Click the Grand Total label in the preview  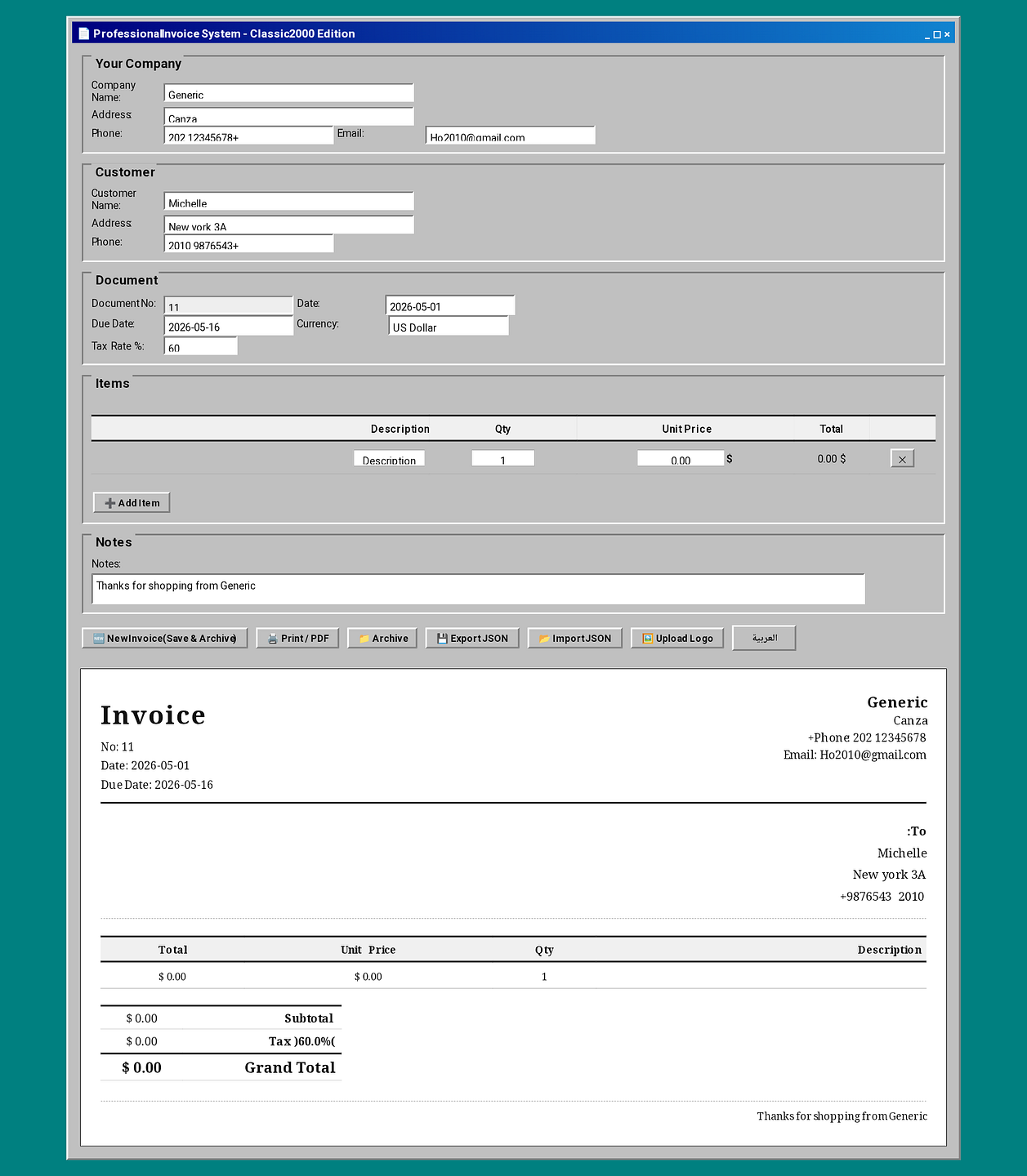(290, 1067)
